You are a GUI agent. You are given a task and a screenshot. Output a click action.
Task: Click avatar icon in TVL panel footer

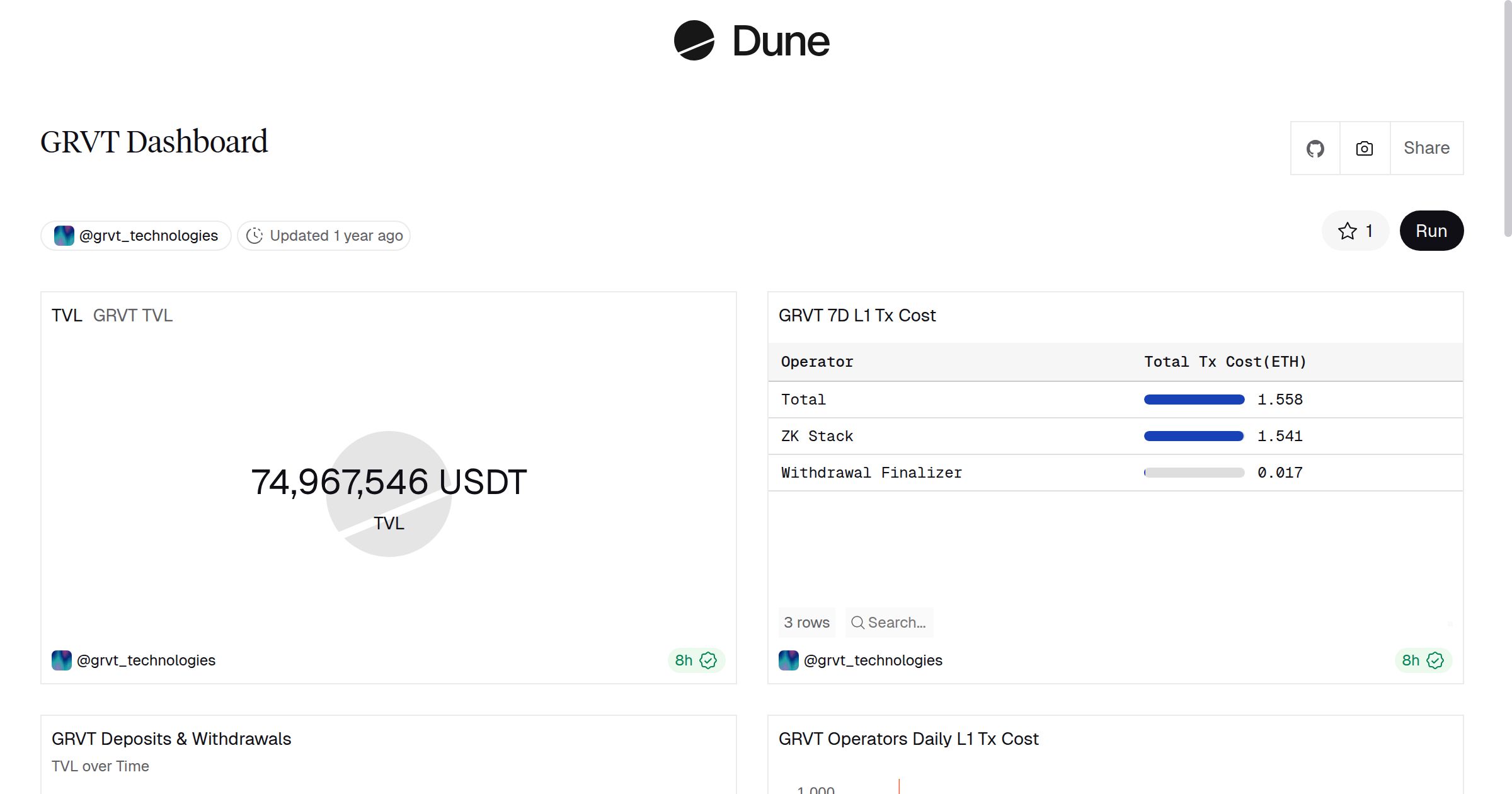(x=62, y=660)
